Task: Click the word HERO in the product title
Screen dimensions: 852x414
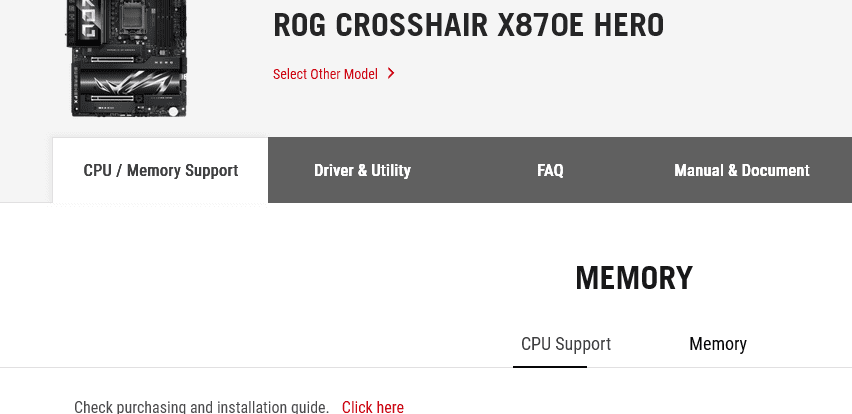Action: [x=627, y=26]
